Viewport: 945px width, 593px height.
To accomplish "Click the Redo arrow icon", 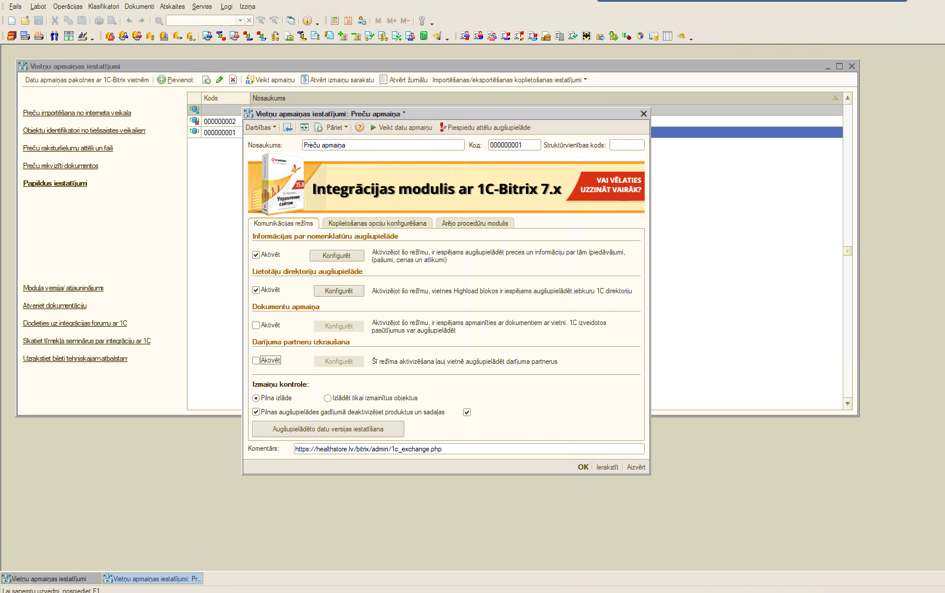I will 142,20.
